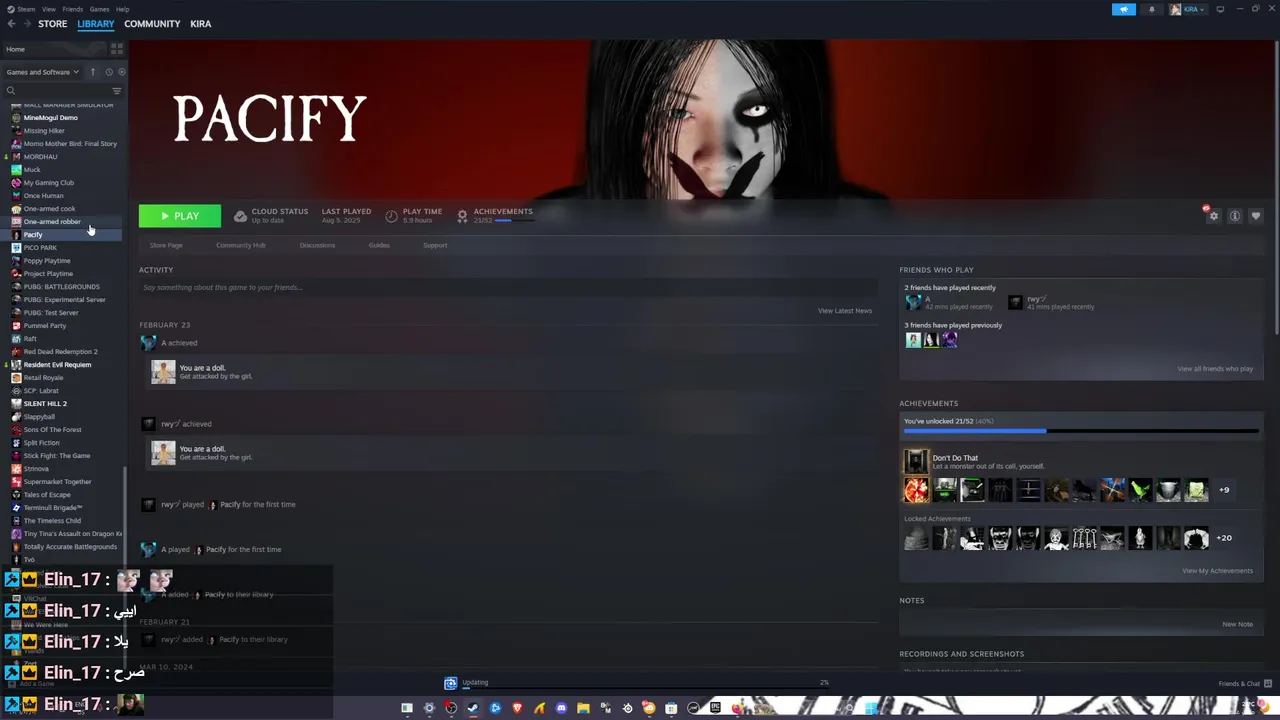
Task: Open the KIRA profile tab
Action: pyautogui.click(x=201, y=24)
